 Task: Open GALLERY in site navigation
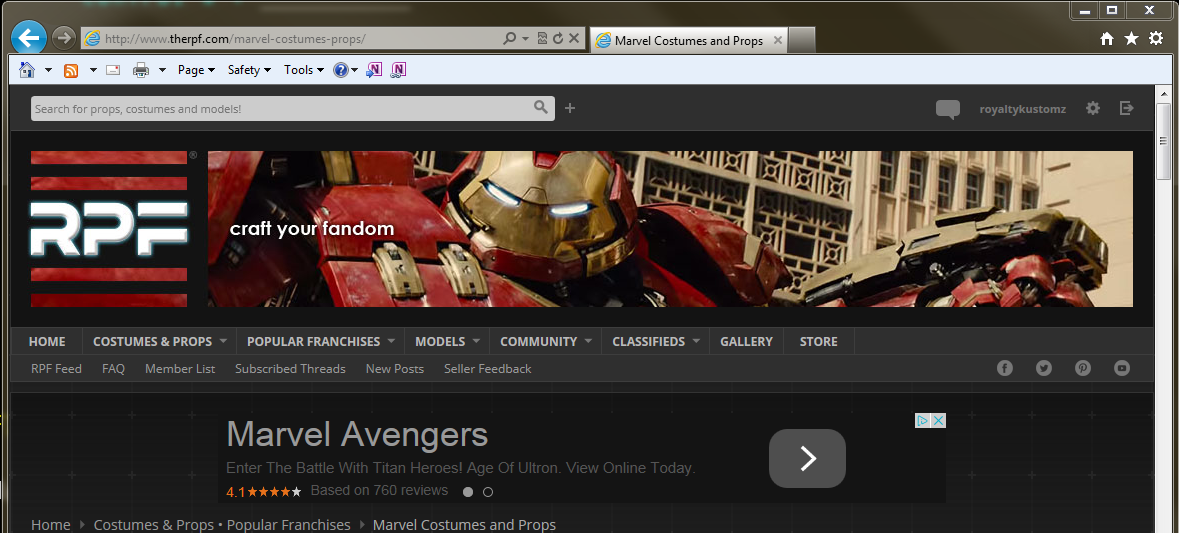coord(746,341)
